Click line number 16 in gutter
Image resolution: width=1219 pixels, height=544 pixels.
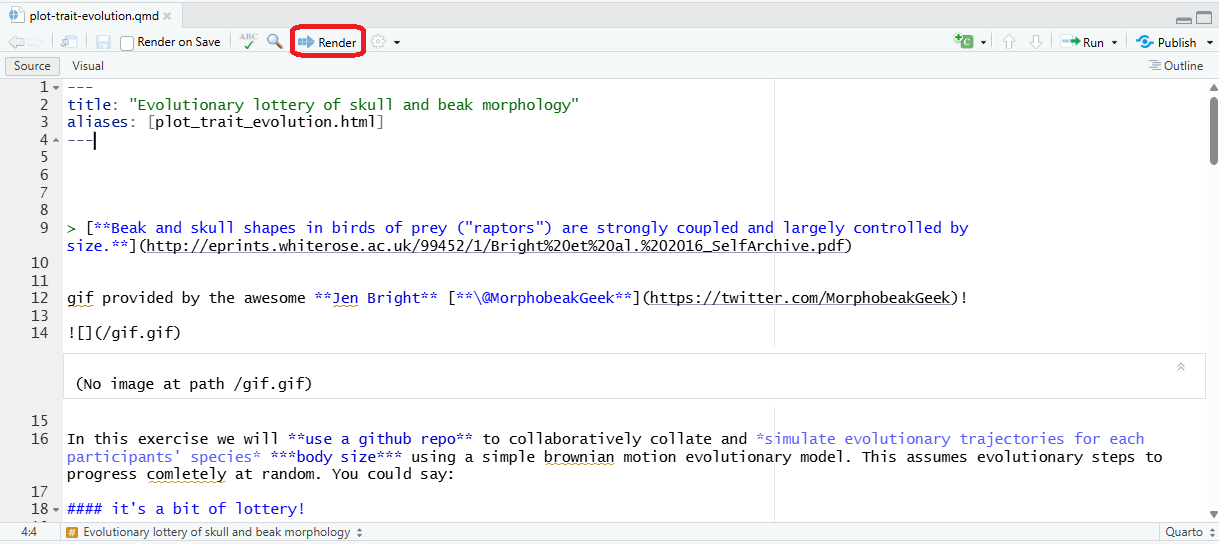point(40,439)
